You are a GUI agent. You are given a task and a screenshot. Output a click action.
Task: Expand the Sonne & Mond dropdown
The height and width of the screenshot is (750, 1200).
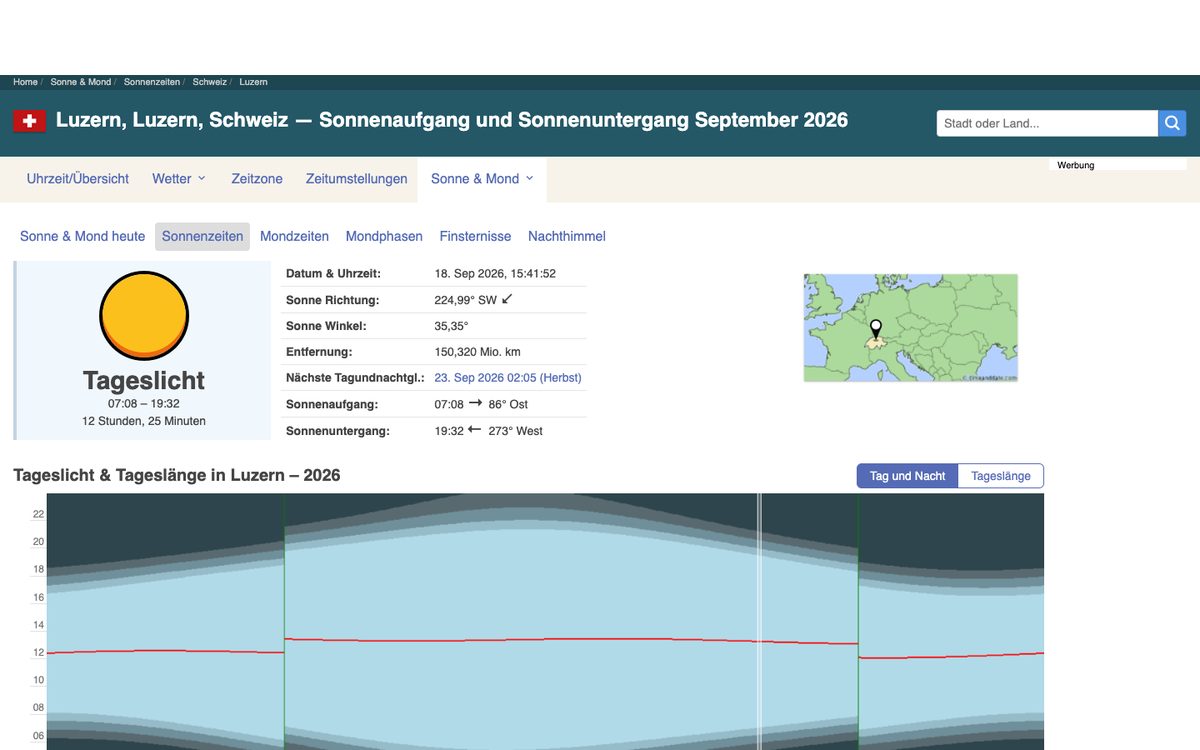pyautogui.click(x=482, y=179)
